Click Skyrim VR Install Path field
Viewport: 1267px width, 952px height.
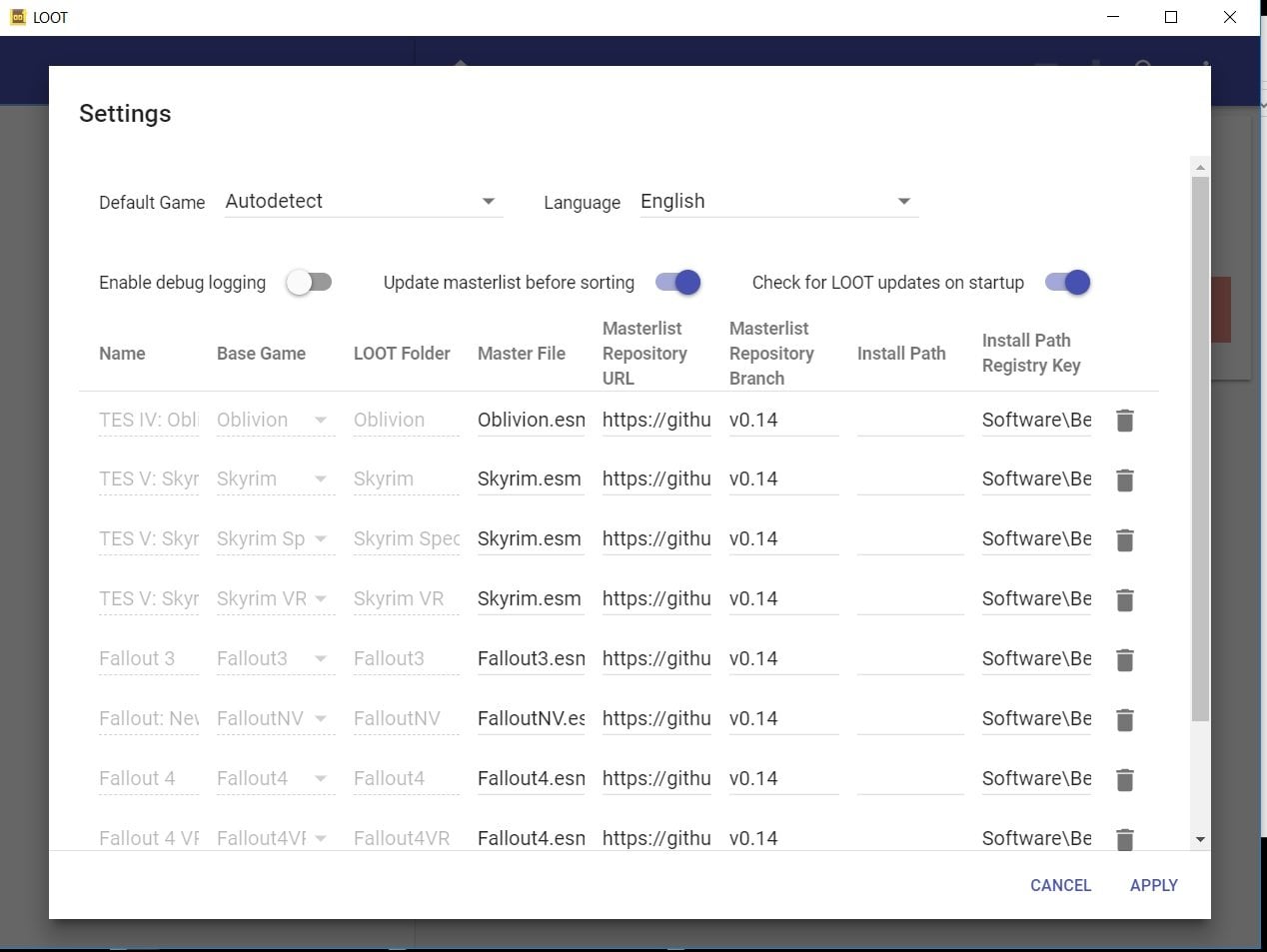pos(910,599)
